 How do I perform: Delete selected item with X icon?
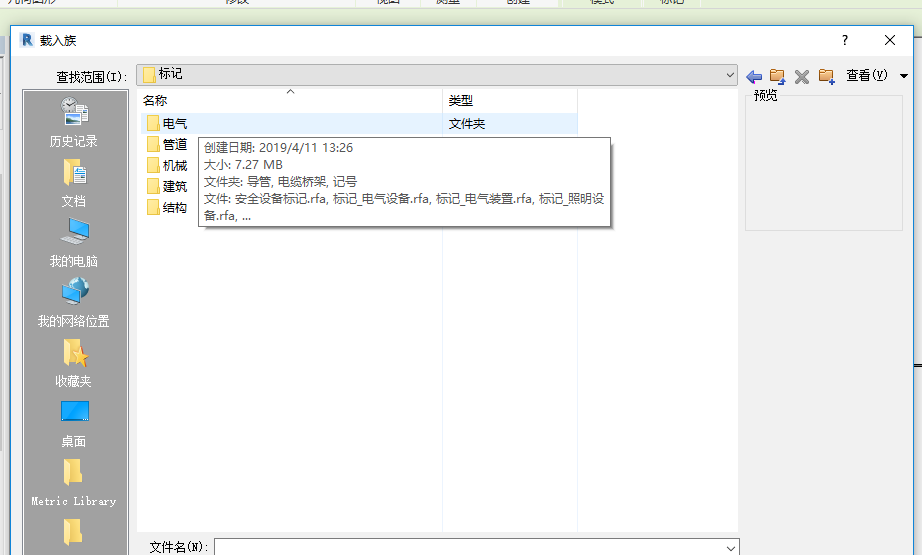(801, 76)
